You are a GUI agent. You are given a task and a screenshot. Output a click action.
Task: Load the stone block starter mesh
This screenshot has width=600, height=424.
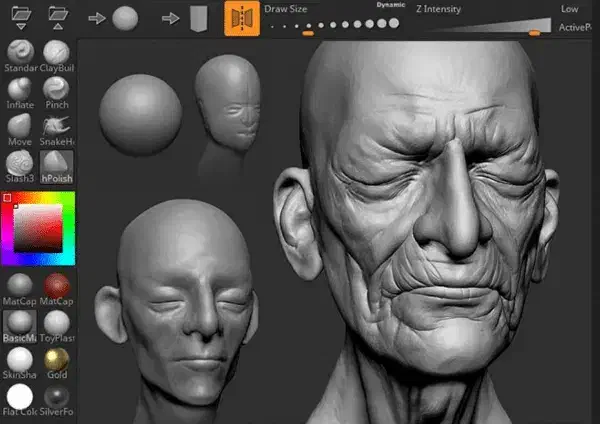(198, 18)
